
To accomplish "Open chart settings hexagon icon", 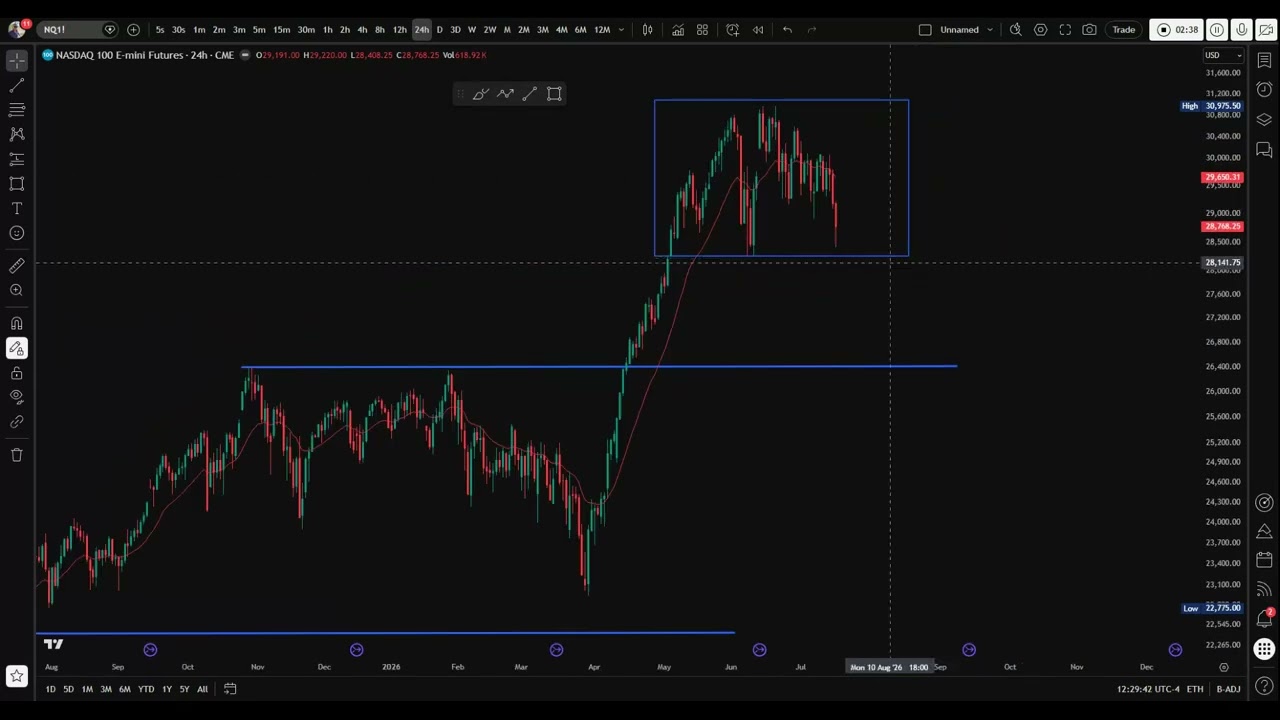I will pos(1040,30).
